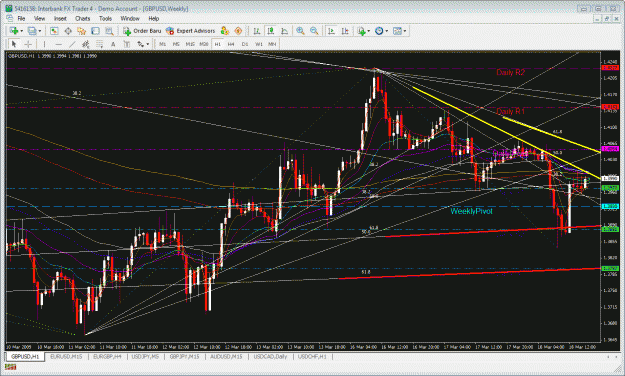The width and height of the screenshot is (625, 376).
Task: Toggle the Expert Advisors button
Action: coord(190,31)
